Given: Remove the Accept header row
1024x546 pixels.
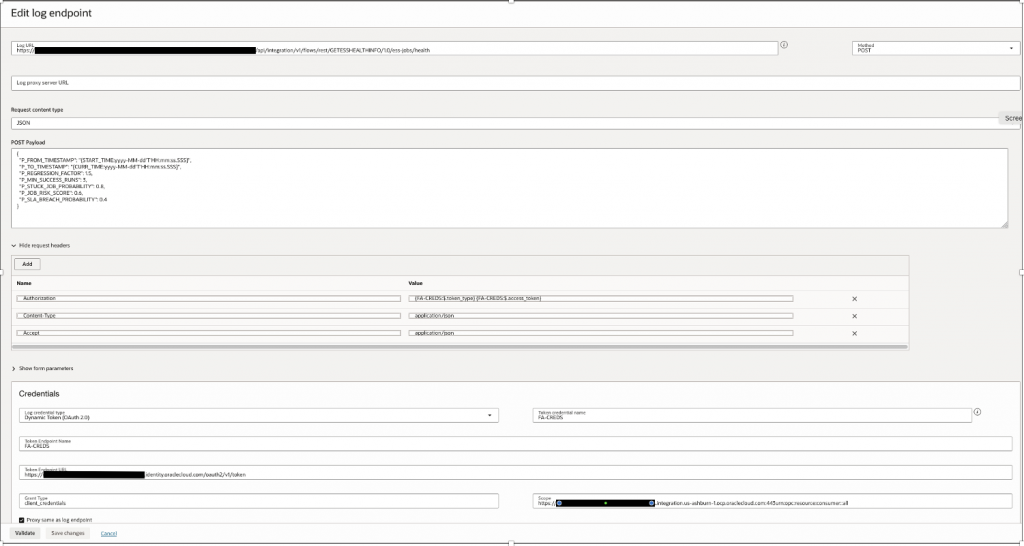Looking at the screenshot, I should [x=854, y=334].
